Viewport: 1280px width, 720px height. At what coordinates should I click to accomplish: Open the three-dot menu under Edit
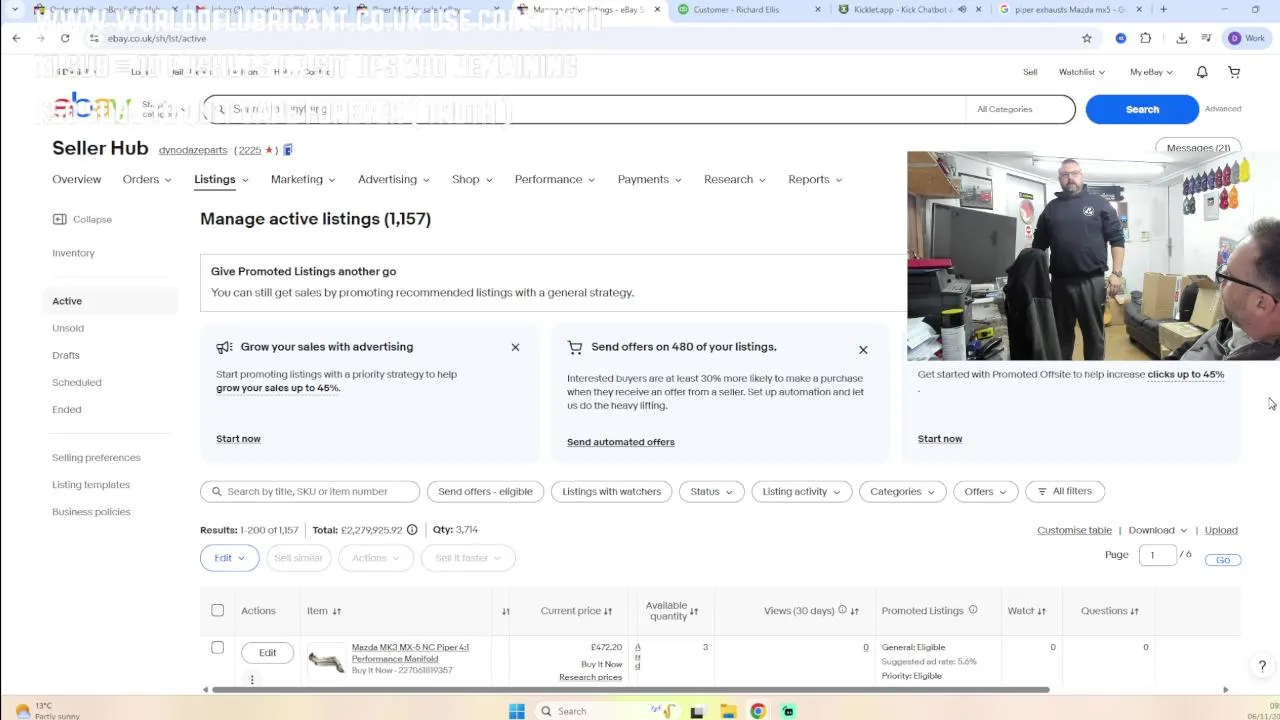[x=252, y=680]
